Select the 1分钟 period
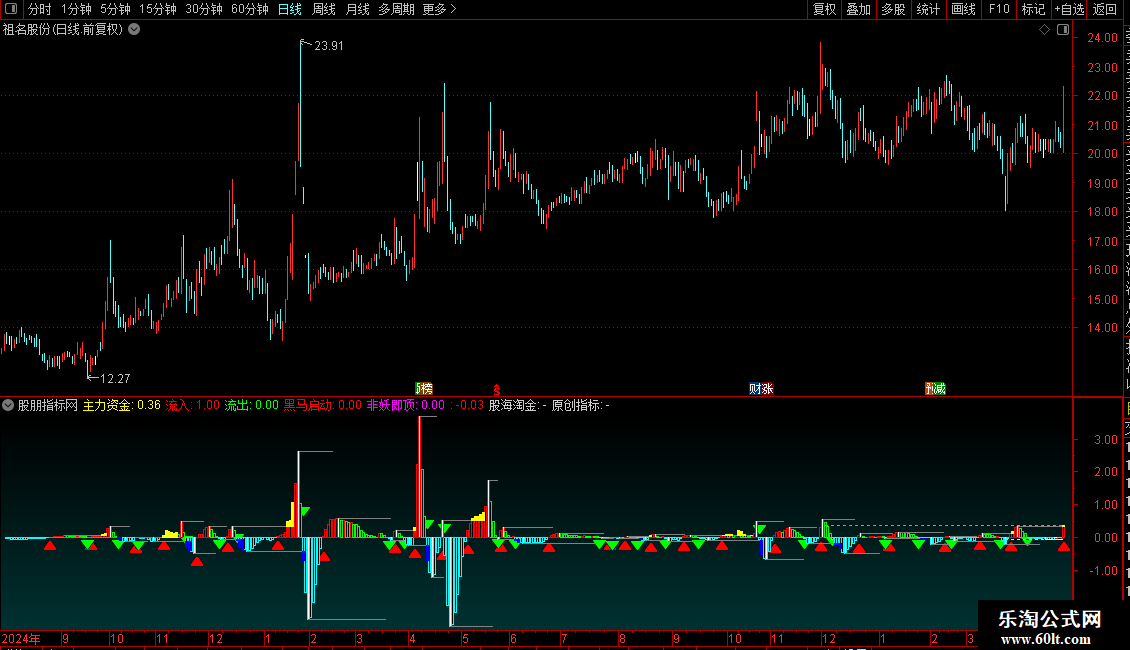The image size is (1130, 650). [76, 9]
